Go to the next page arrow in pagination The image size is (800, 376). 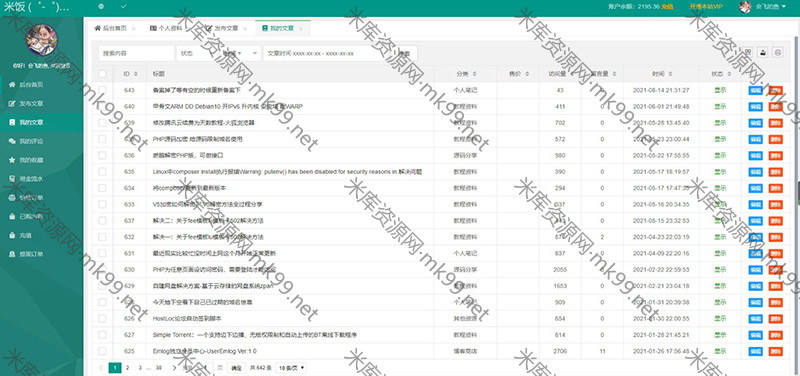174,367
